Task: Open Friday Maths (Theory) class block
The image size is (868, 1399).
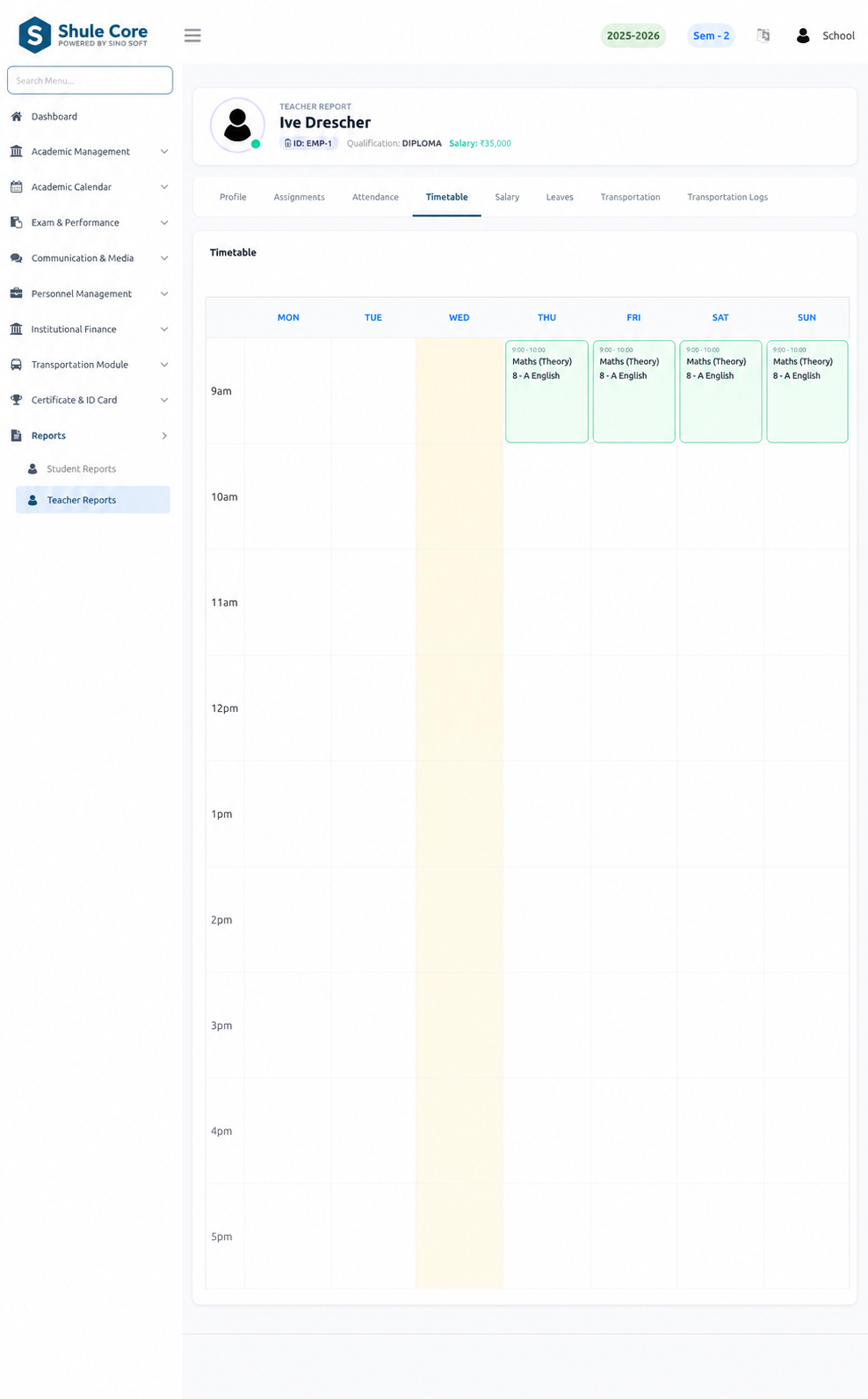Action: (x=633, y=391)
